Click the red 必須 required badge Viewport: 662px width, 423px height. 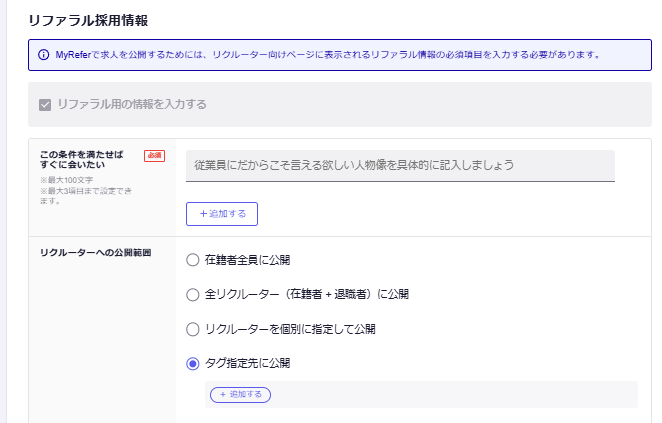[x=154, y=155]
